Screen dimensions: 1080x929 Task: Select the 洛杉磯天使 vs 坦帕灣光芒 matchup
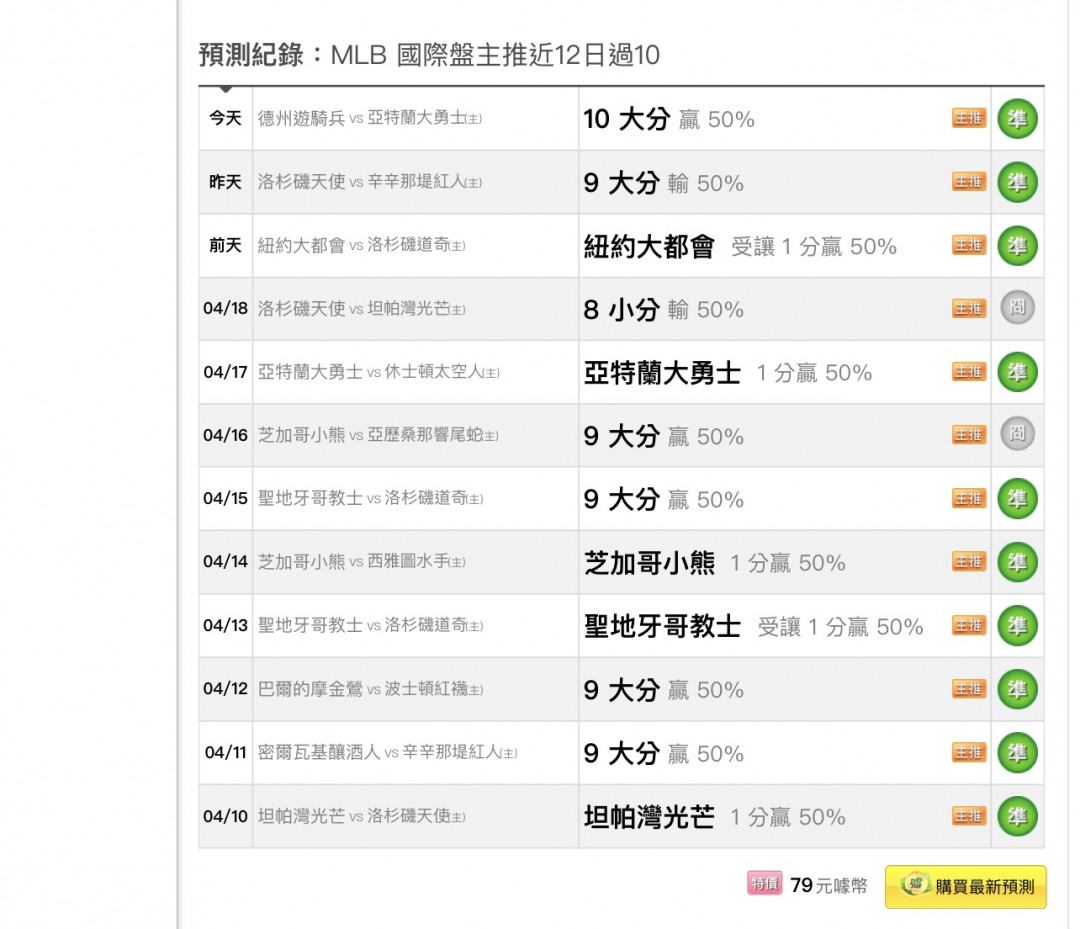(362, 309)
